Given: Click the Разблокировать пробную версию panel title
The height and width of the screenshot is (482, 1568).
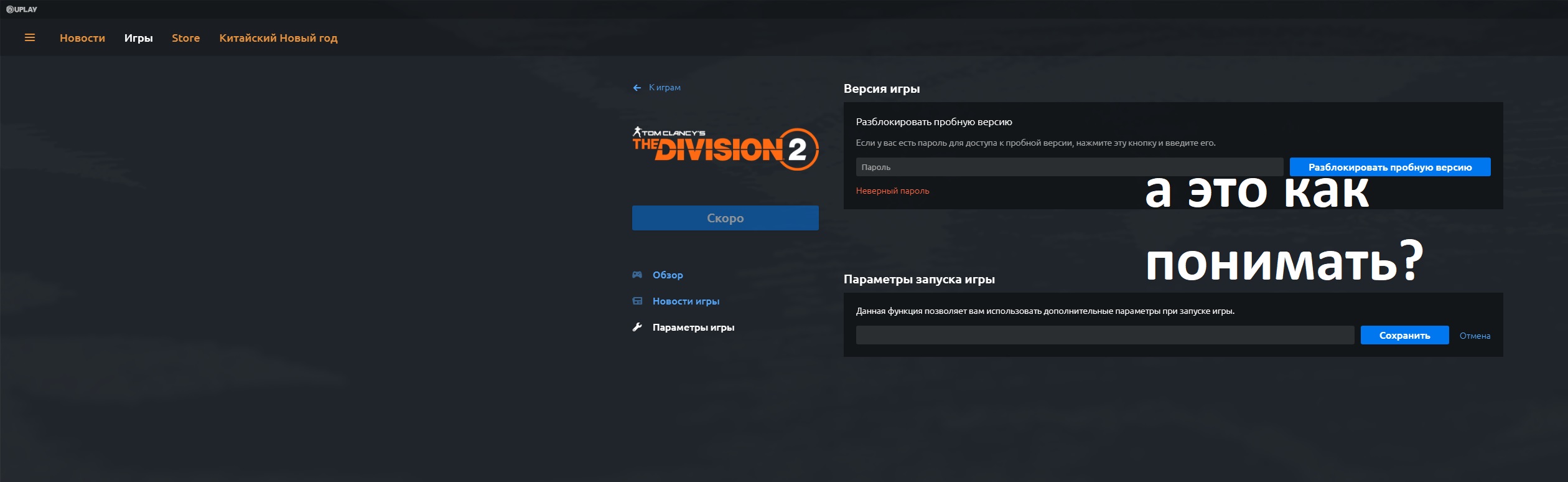Looking at the screenshot, I should 934,122.
